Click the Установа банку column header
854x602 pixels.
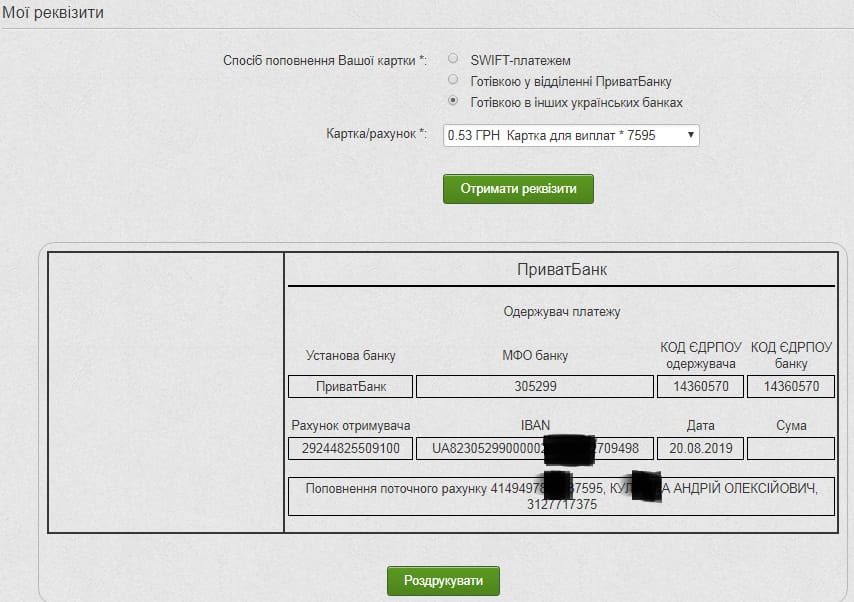[350, 355]
